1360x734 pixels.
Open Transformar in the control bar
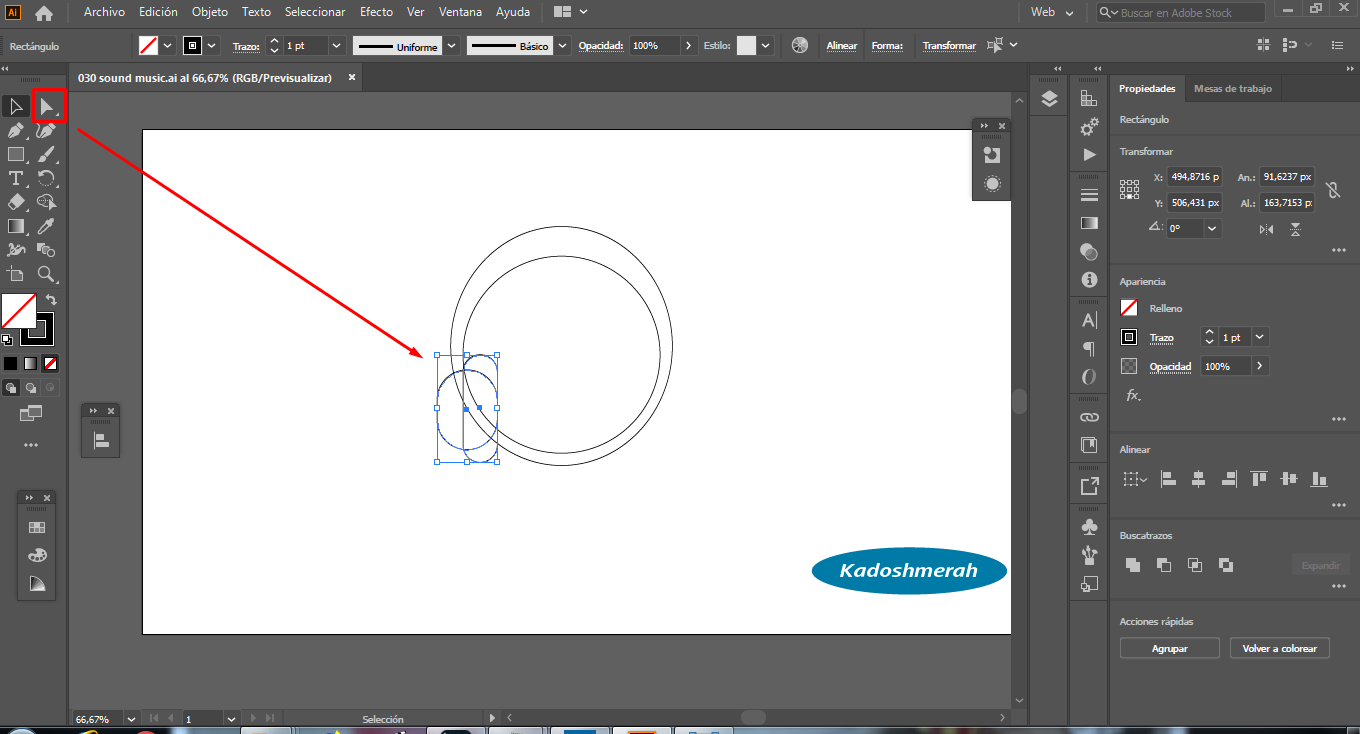tap(949, 46)
